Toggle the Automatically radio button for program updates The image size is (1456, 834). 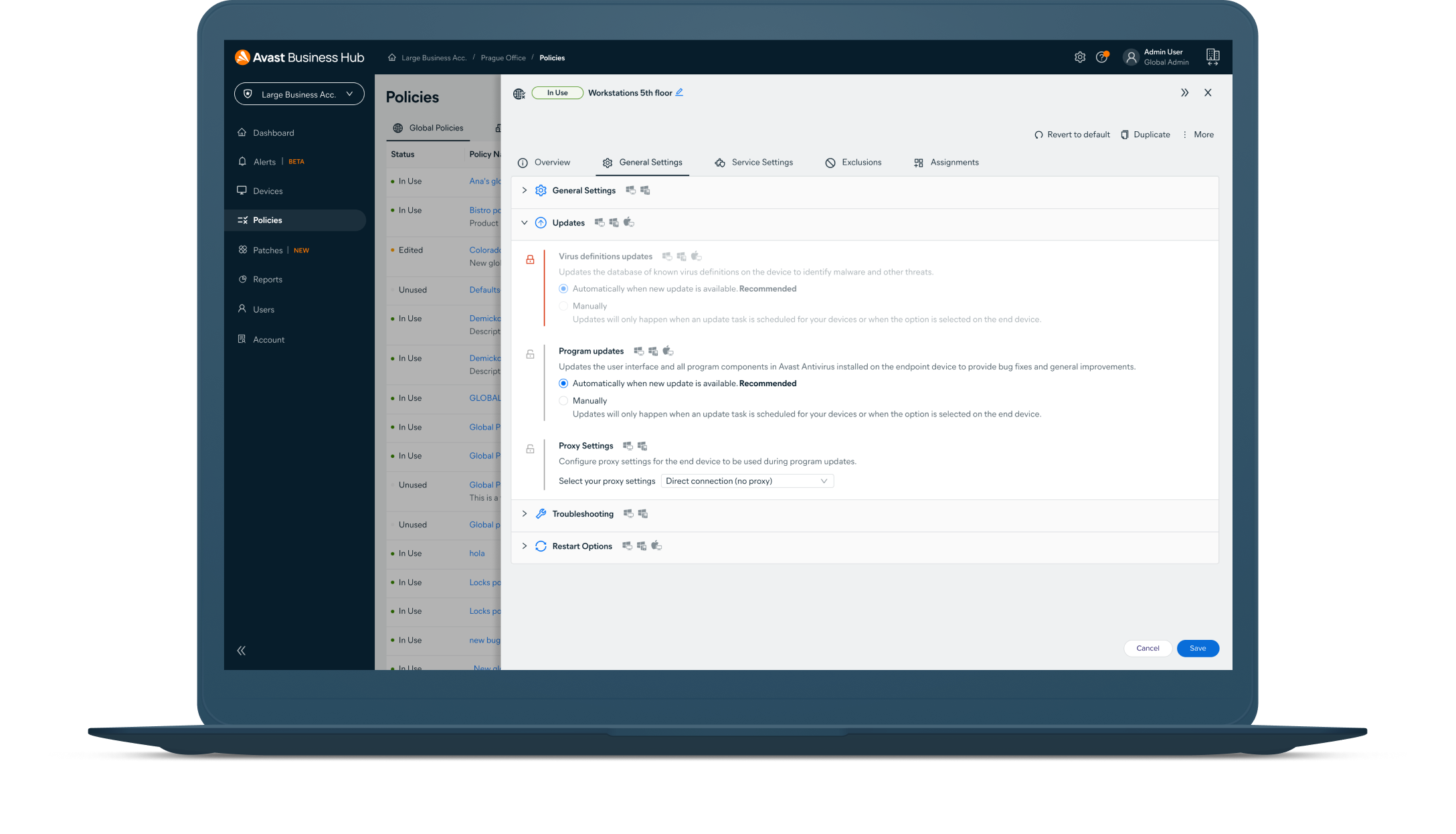pyautogui.click(x=563, y=383)
